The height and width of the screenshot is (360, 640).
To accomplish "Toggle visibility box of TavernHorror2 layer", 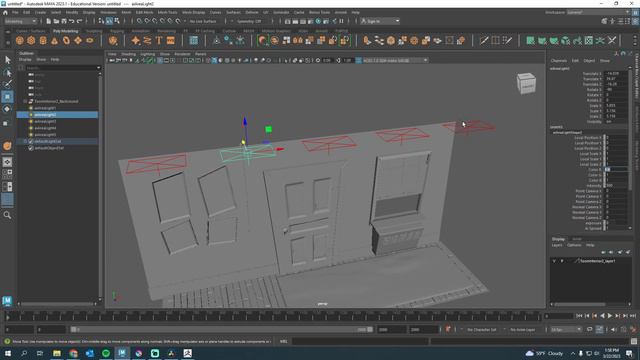I will [554, 261].
